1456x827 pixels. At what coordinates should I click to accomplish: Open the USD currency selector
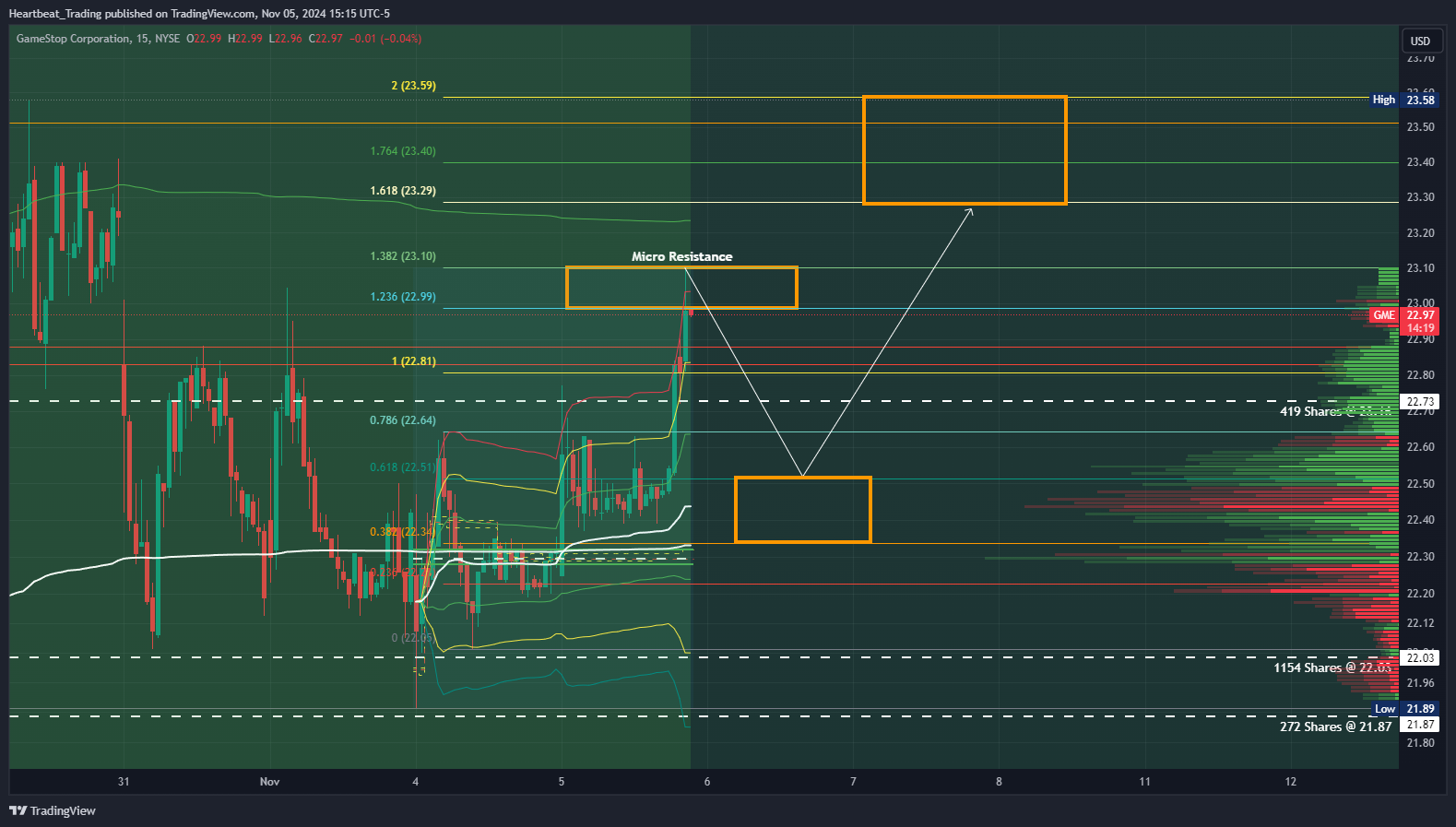tap(1420, 41)
